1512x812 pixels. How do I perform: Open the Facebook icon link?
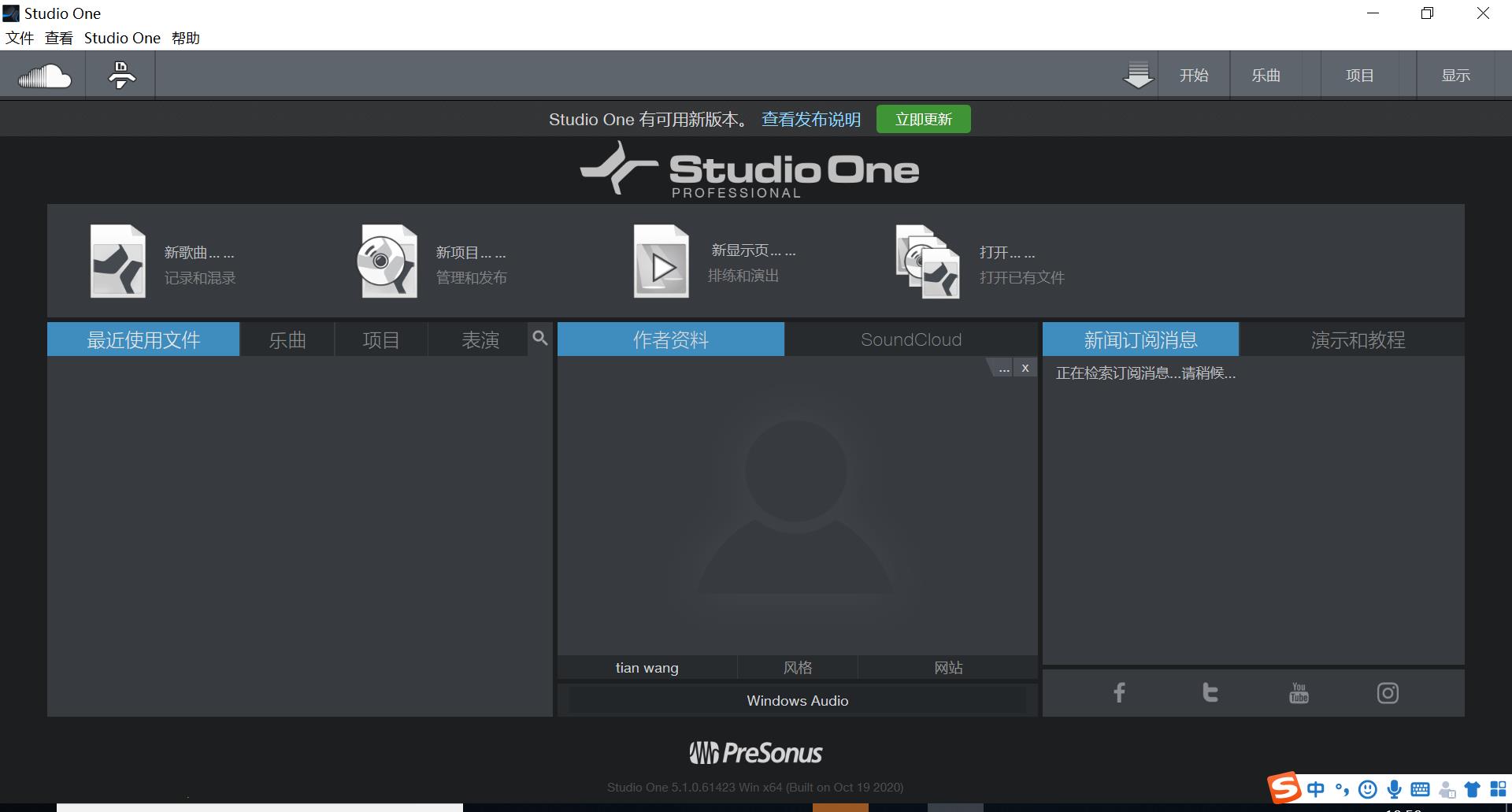point(1119,692)
